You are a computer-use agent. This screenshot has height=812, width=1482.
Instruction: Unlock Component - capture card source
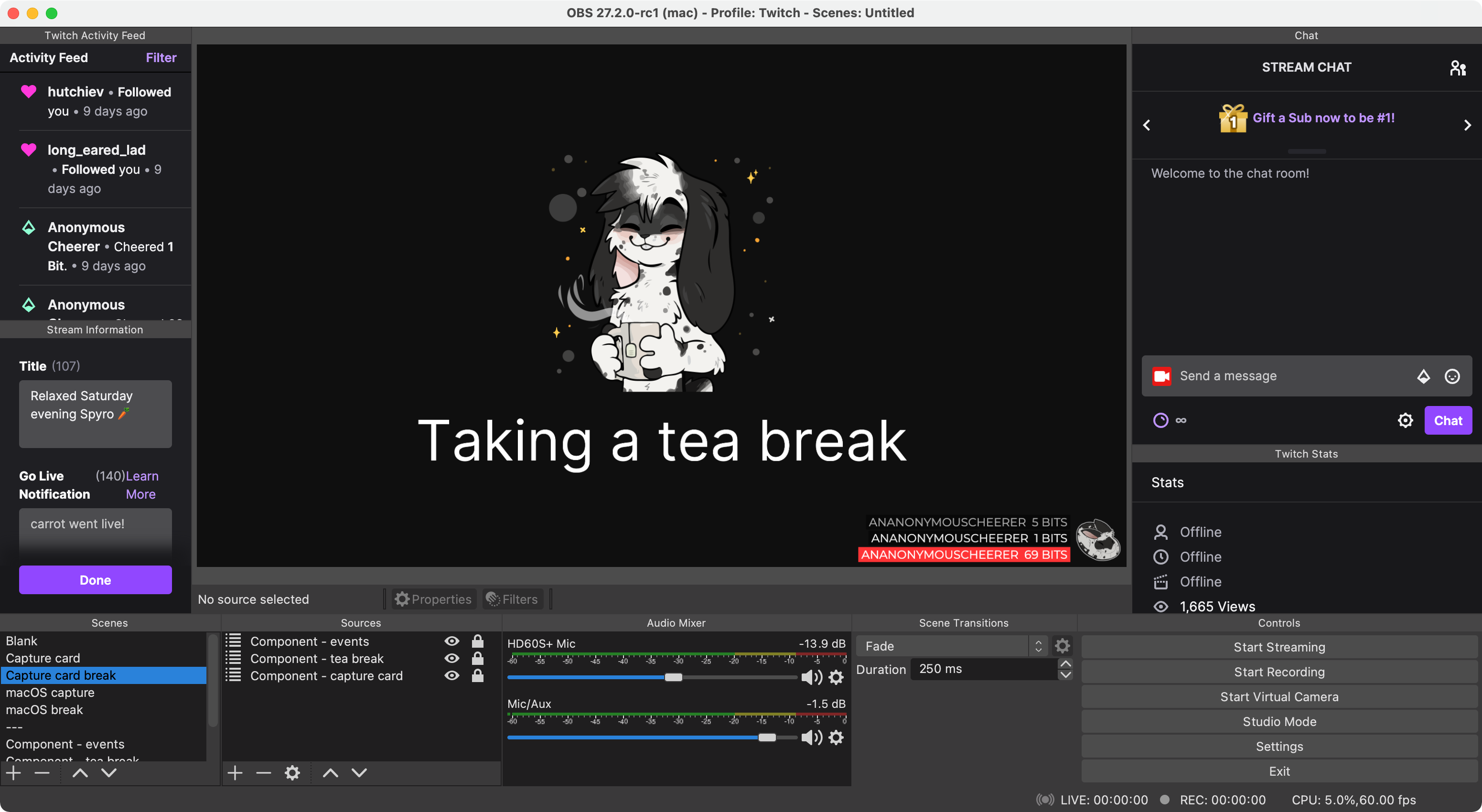tap(477, 675)
